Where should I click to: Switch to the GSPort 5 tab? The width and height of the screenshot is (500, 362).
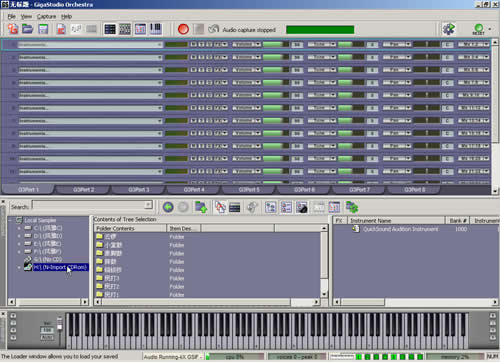249,189
